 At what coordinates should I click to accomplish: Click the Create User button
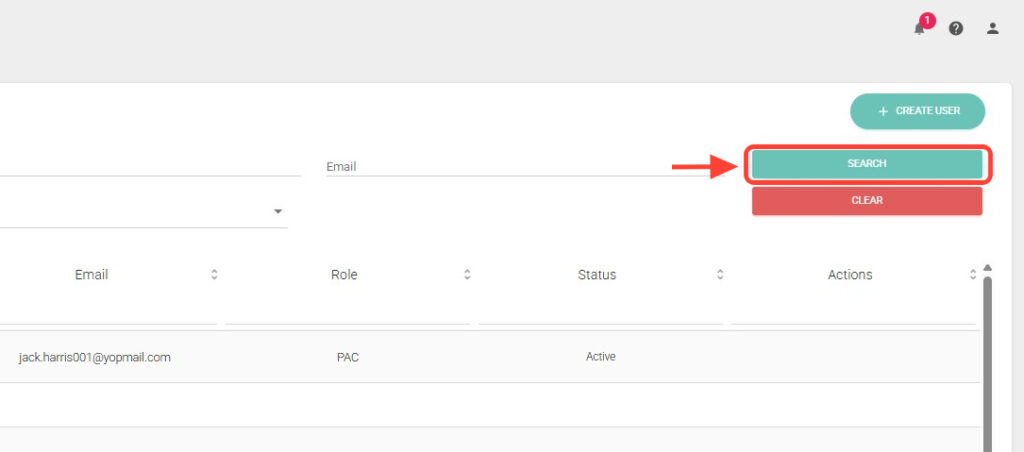coord(917,111)
